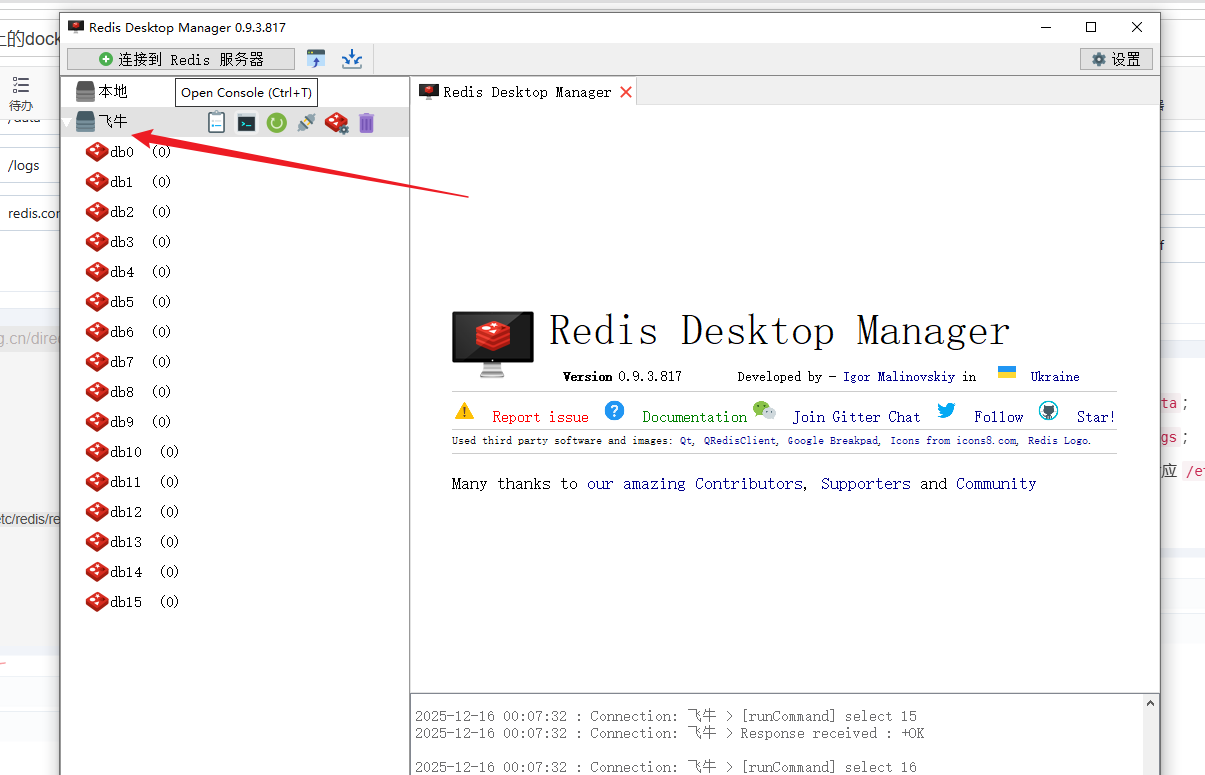Open the Star! link
The height and width of the screenshot is (775, 1205).
(x=1096, y=417)
